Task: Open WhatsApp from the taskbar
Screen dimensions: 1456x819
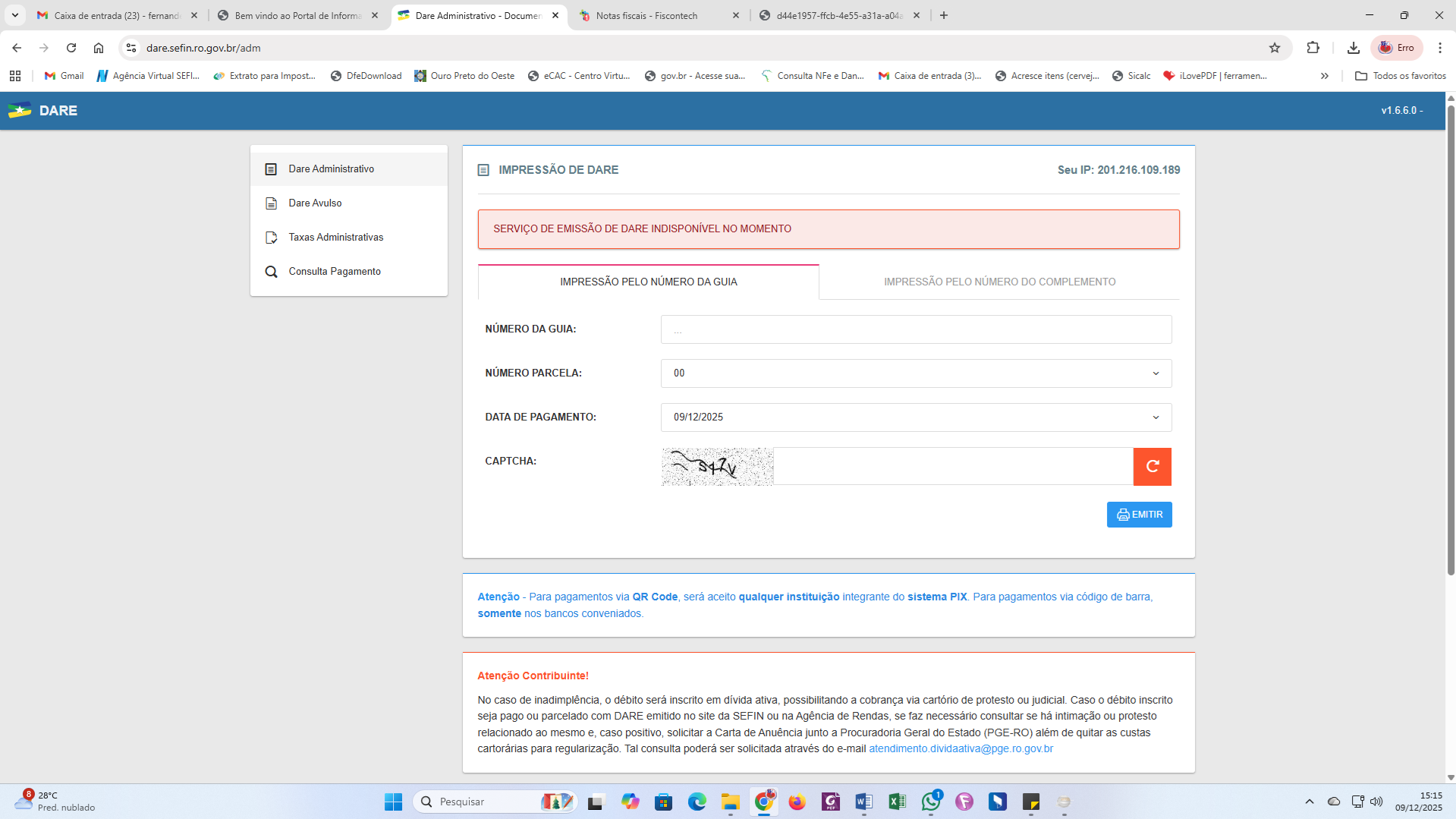Action: [931, 802]
